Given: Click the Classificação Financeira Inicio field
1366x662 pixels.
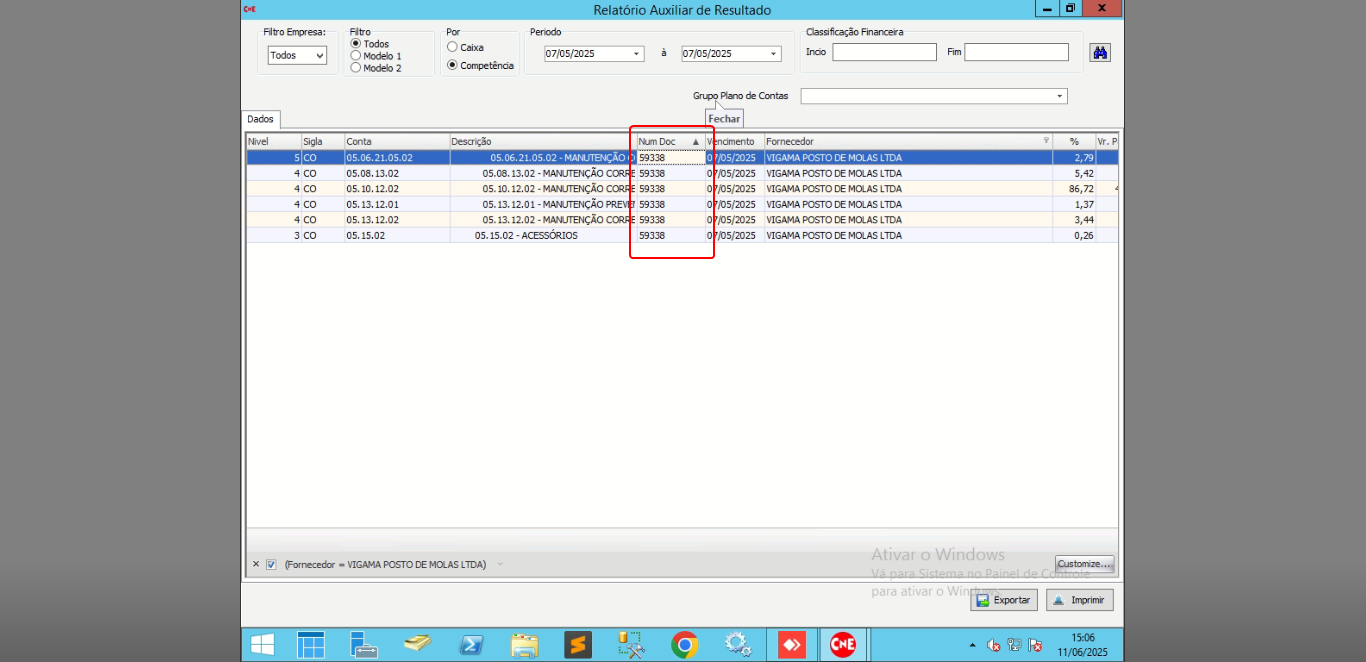Looking at the screenshot, I should (884, 53).
